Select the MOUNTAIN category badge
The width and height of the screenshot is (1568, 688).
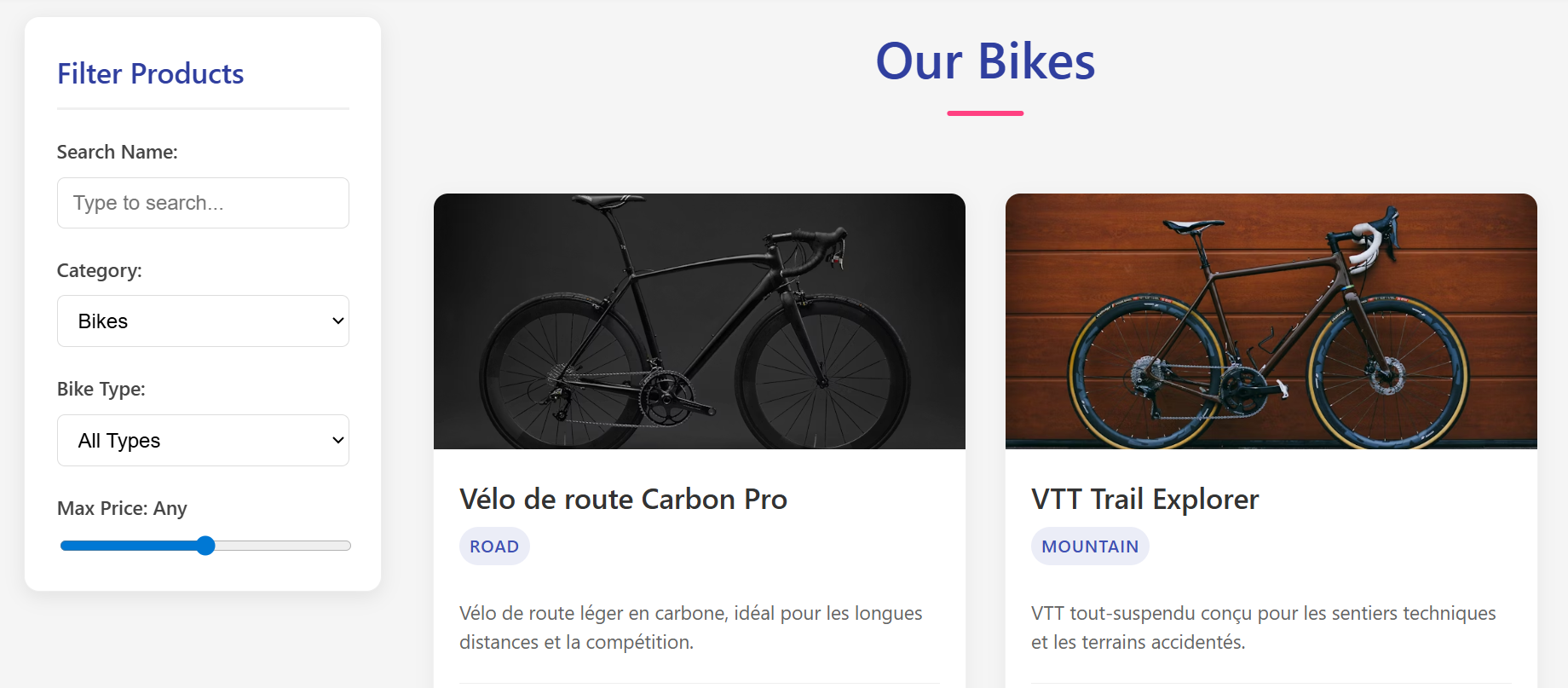pos(1089,546)
